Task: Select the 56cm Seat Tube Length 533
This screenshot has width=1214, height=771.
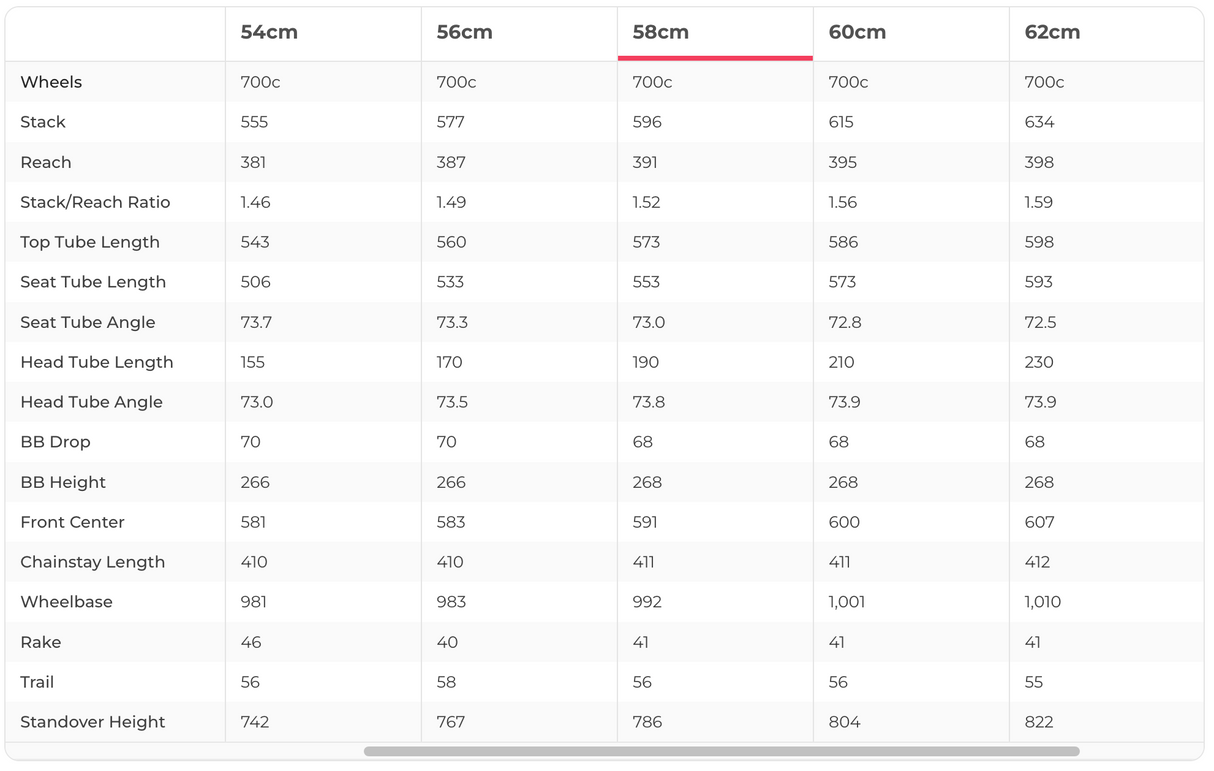Action: [x=451, y=282]
